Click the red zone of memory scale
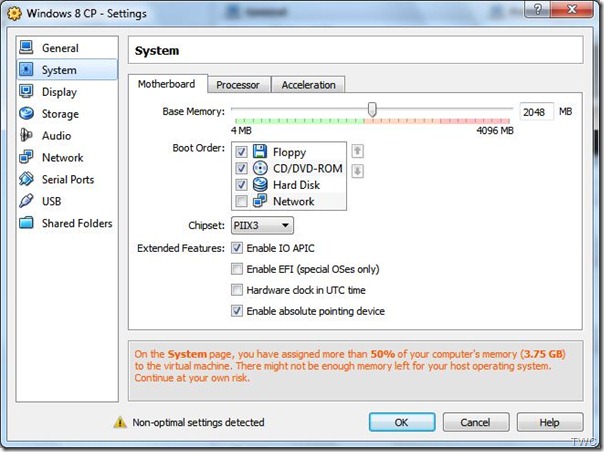Image resolution: width=604 pixels, height=452 pixels. click(x=474, y=121)
